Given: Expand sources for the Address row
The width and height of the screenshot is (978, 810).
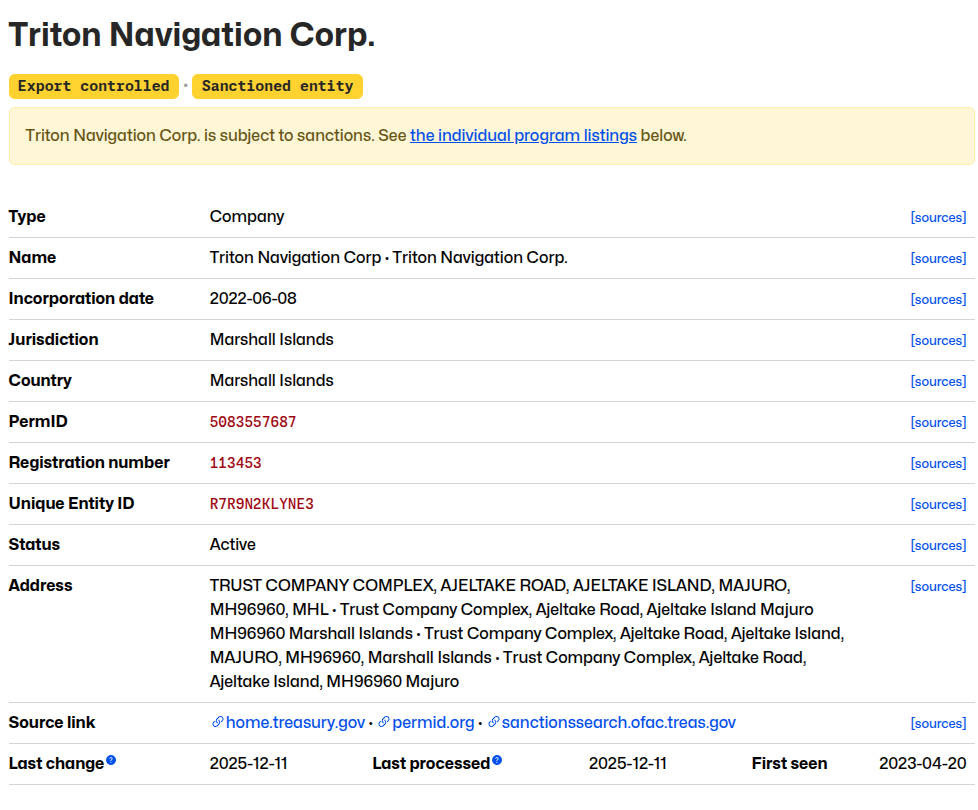Looking at the screenshot, I should pyautogui.click(x=938, y=587).
